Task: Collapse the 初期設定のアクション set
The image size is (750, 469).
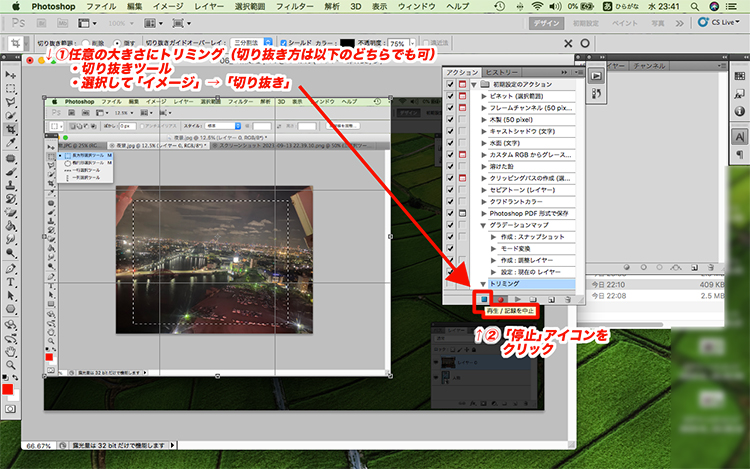Action: pos(474,85)
